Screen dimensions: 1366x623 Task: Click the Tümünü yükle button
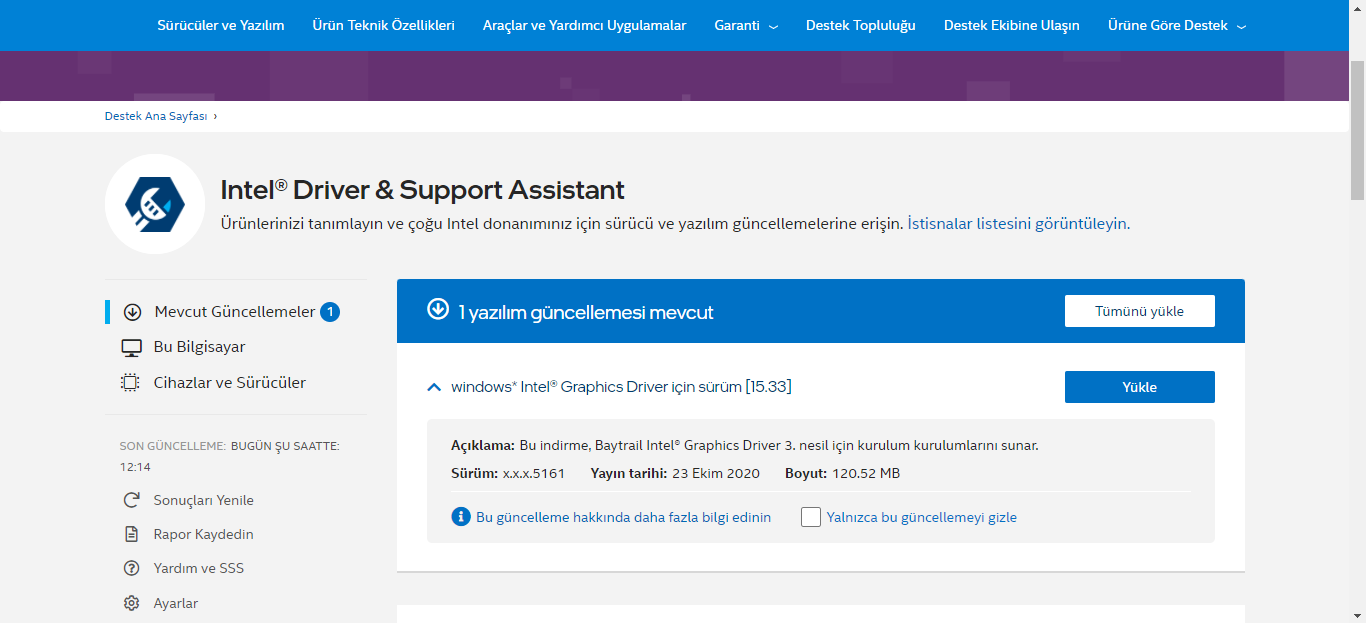1140,311
